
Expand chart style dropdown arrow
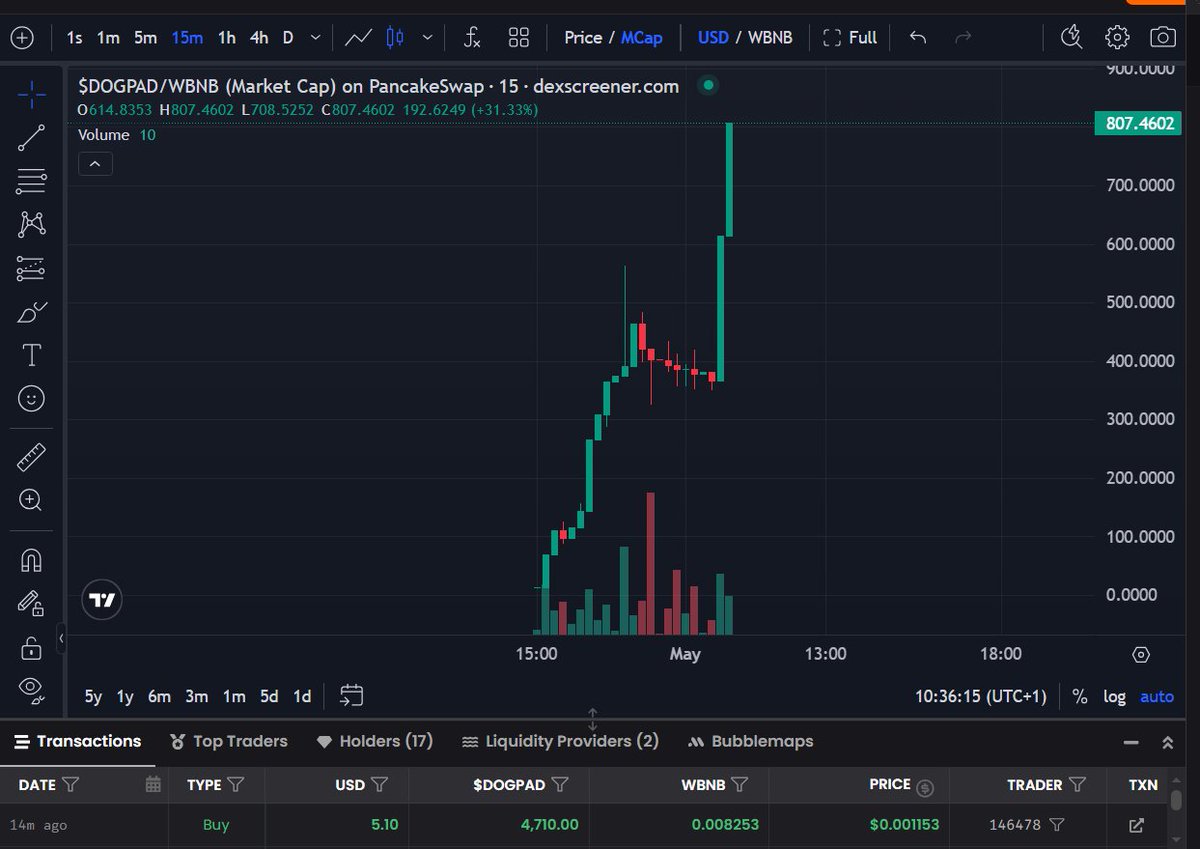tap(427, 38)
